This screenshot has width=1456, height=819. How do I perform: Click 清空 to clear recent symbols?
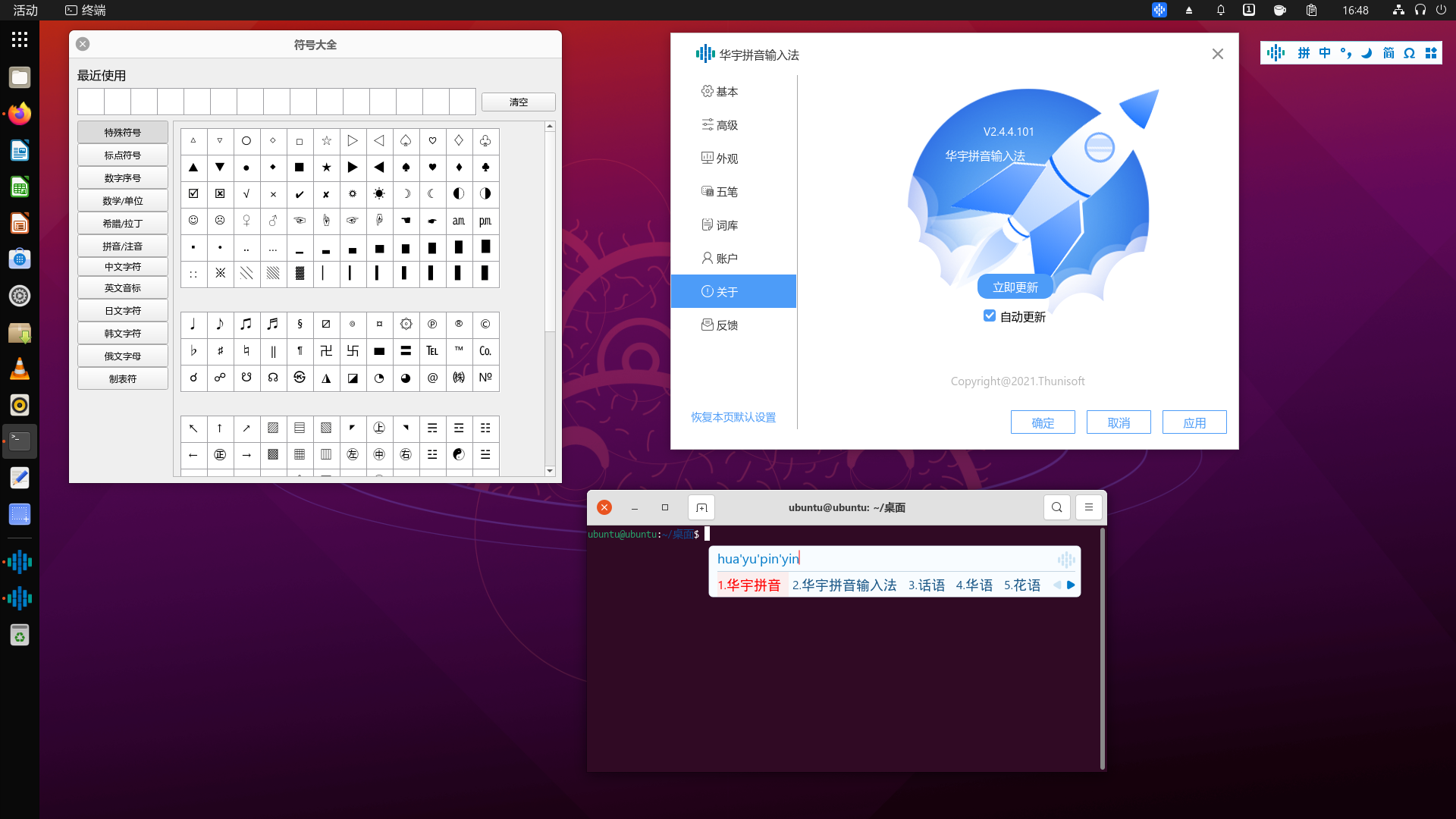[519, 102]
